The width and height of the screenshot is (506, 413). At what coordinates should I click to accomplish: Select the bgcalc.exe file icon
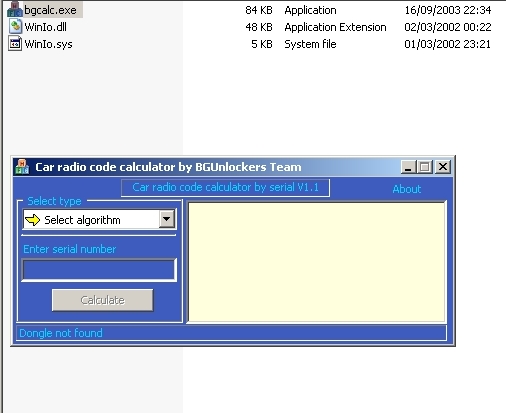(14, 9)
